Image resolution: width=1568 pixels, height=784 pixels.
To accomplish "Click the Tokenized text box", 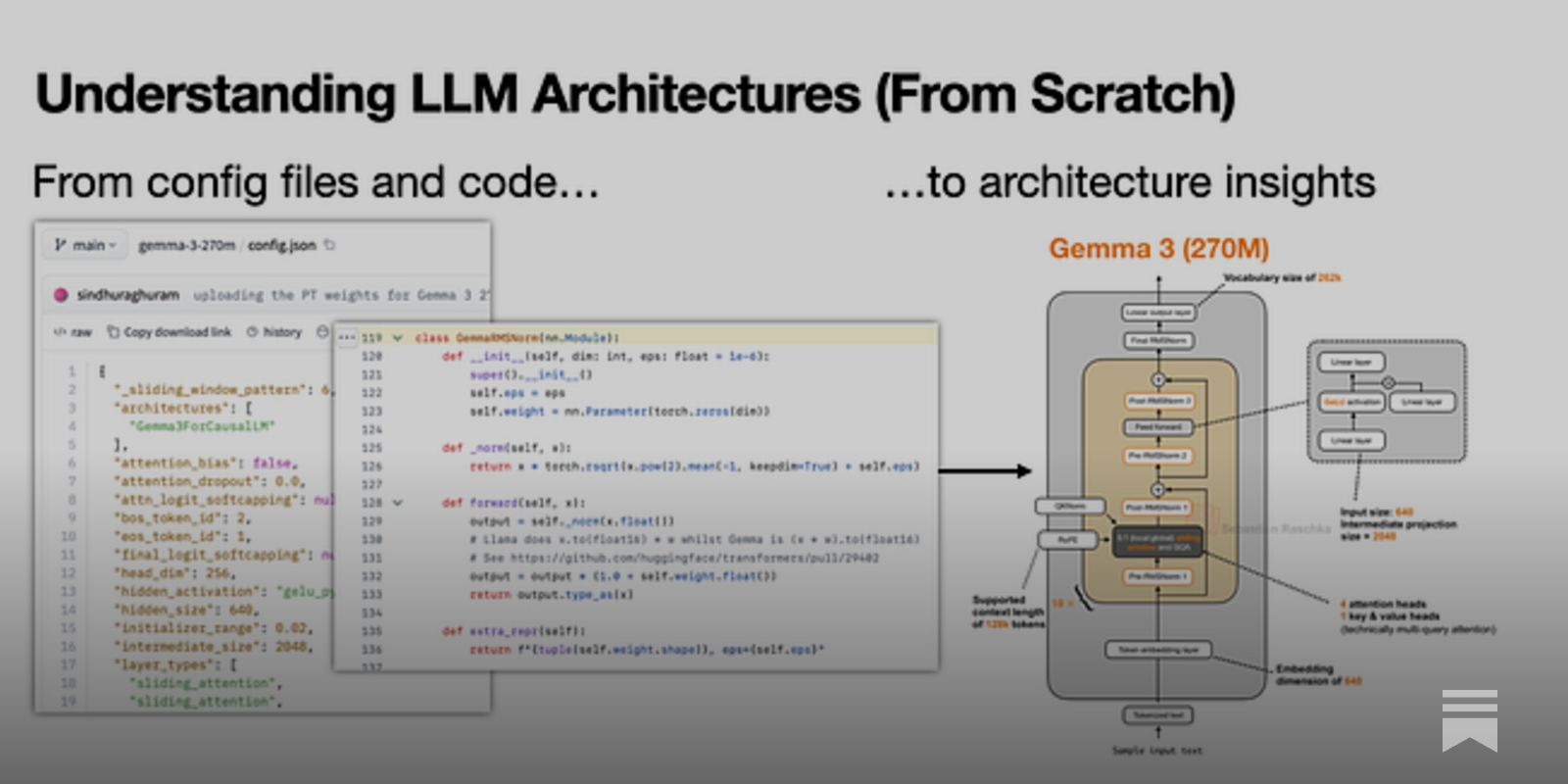I will tap(1158, 715).
